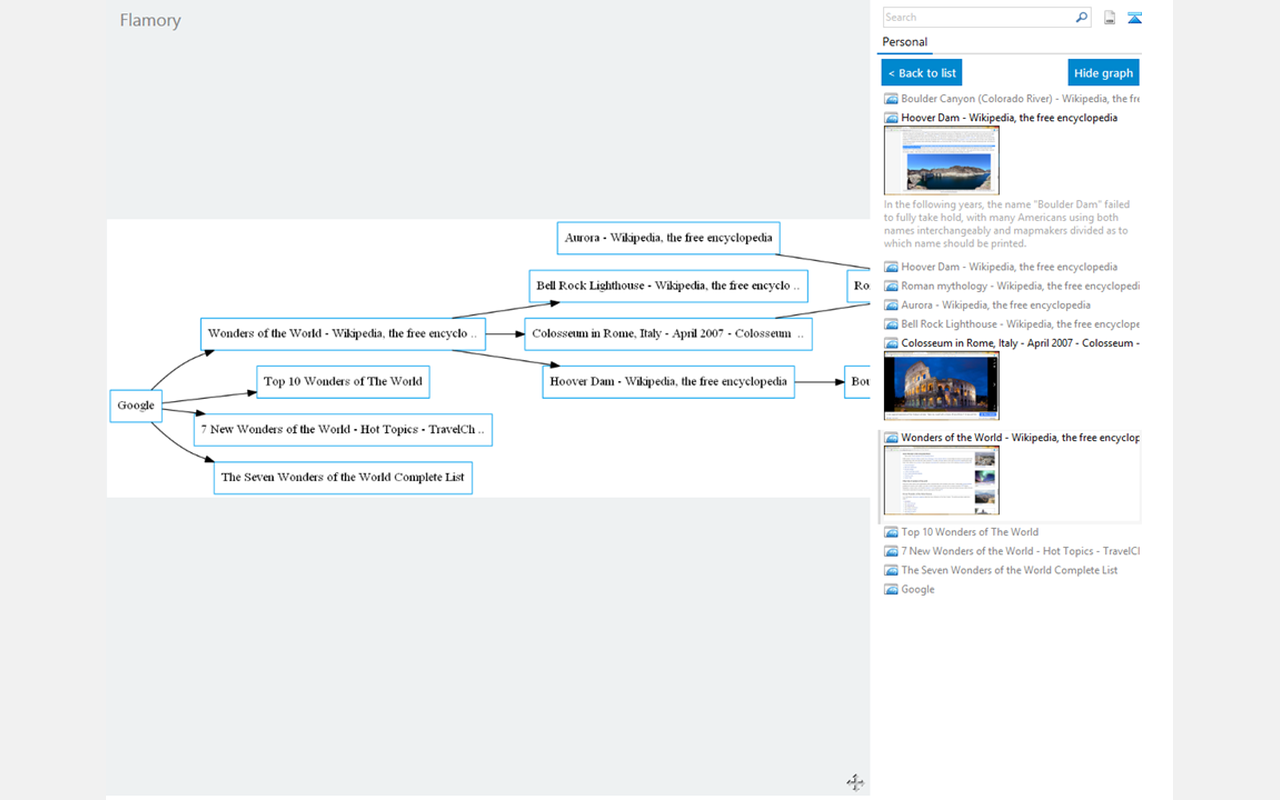Click the 7 New Wonders entry's icon

890,551
